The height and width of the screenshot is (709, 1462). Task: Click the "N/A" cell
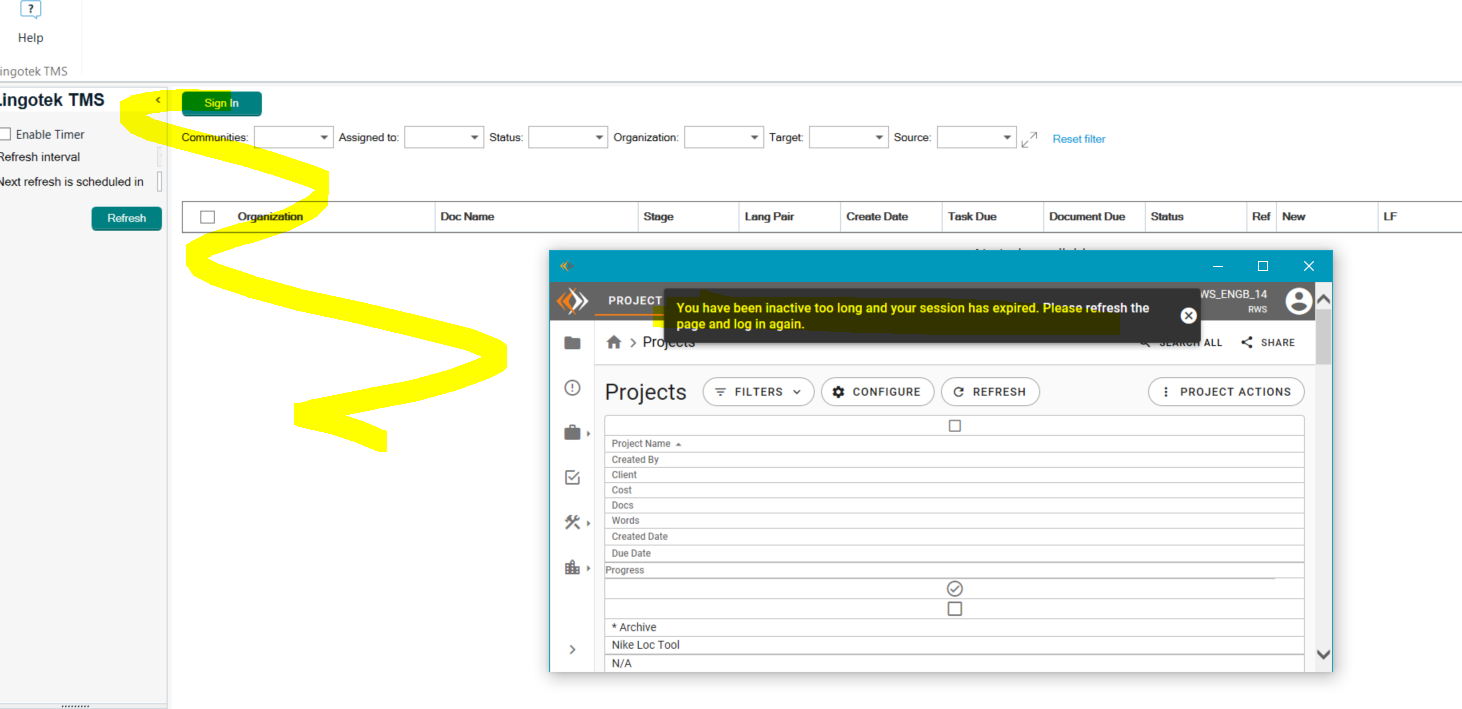(954, 663)
